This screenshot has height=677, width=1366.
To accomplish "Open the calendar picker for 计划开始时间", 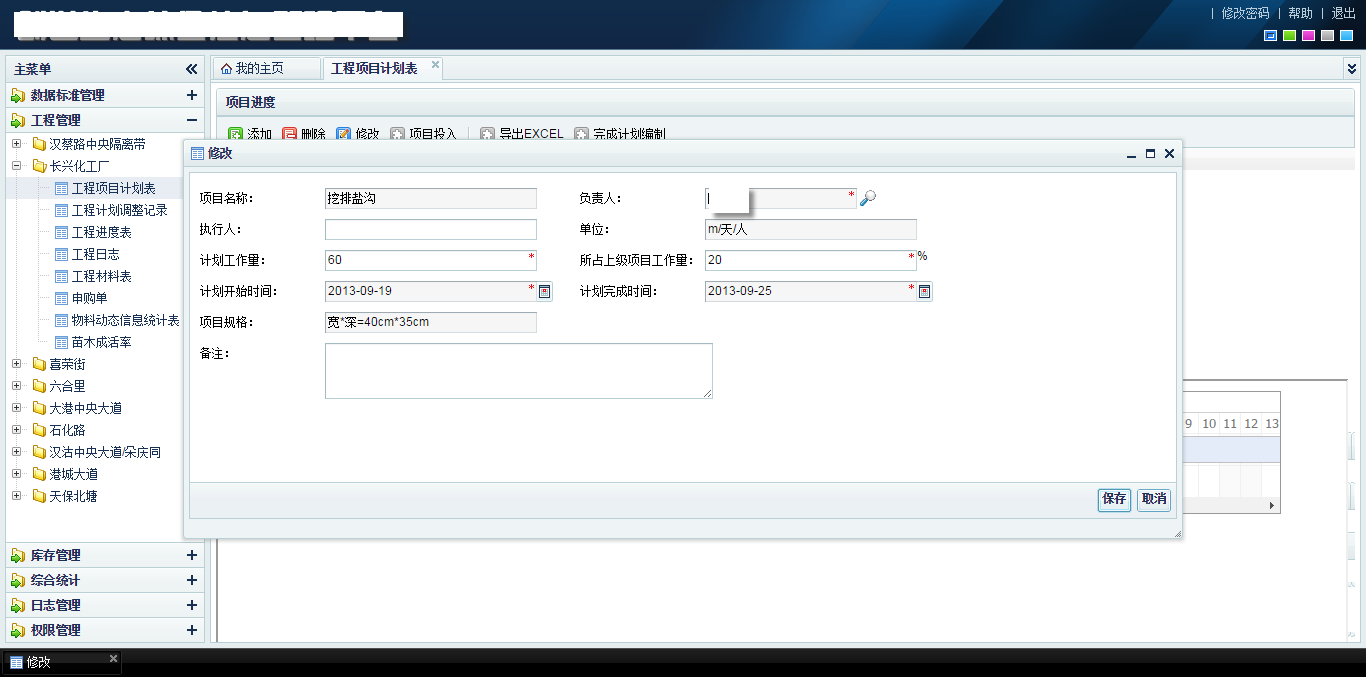I will point(545,291).
